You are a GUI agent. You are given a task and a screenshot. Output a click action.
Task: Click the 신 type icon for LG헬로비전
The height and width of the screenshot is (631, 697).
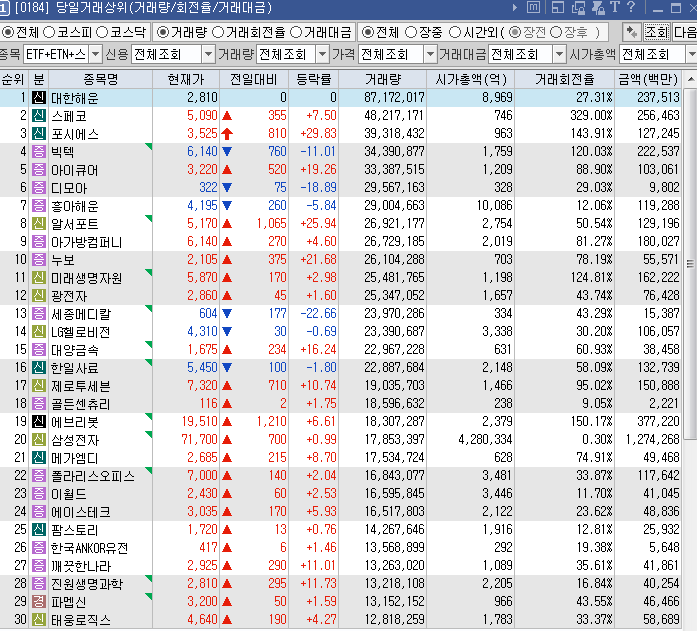coord(39,331)
